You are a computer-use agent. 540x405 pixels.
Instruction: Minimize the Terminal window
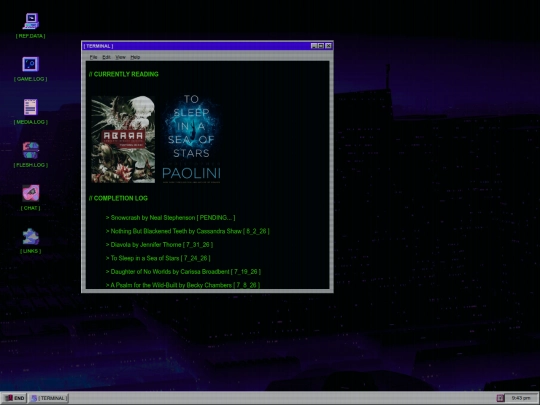pyautogui.click(x=314, y=46)
